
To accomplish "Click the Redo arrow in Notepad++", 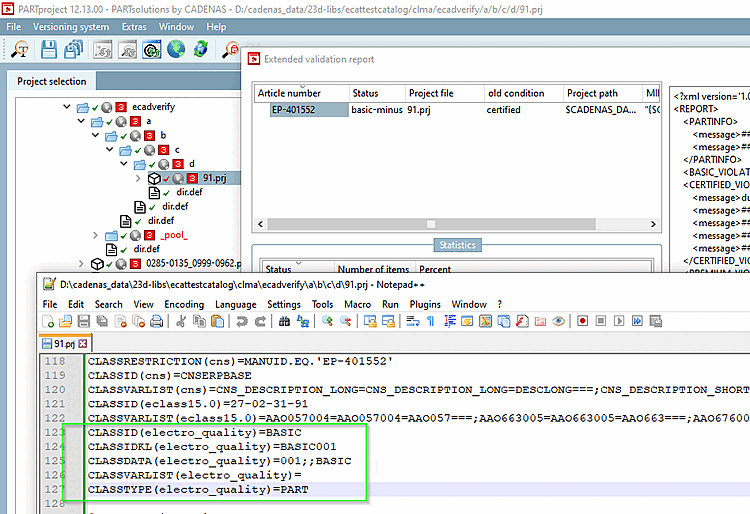I will [260, 321].
